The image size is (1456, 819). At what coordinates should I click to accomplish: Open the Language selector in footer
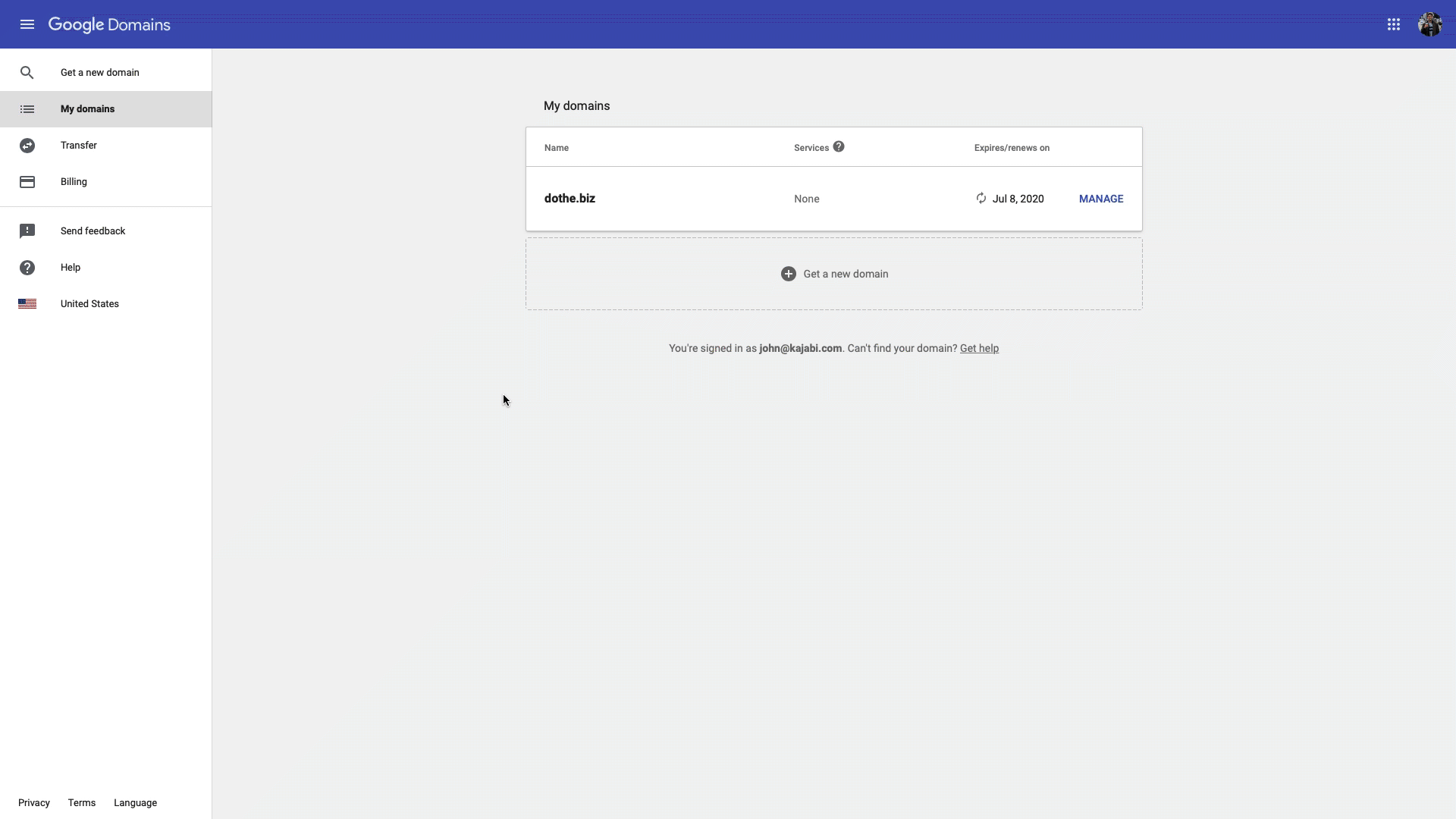[x=135, y=802]
